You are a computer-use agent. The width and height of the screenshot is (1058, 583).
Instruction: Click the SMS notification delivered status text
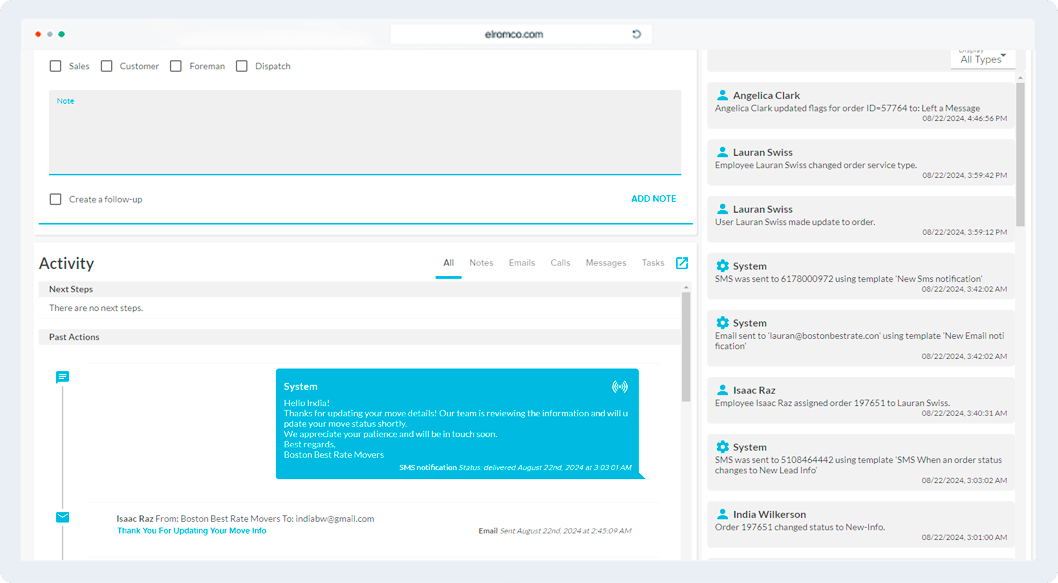[x=515, y=468]
